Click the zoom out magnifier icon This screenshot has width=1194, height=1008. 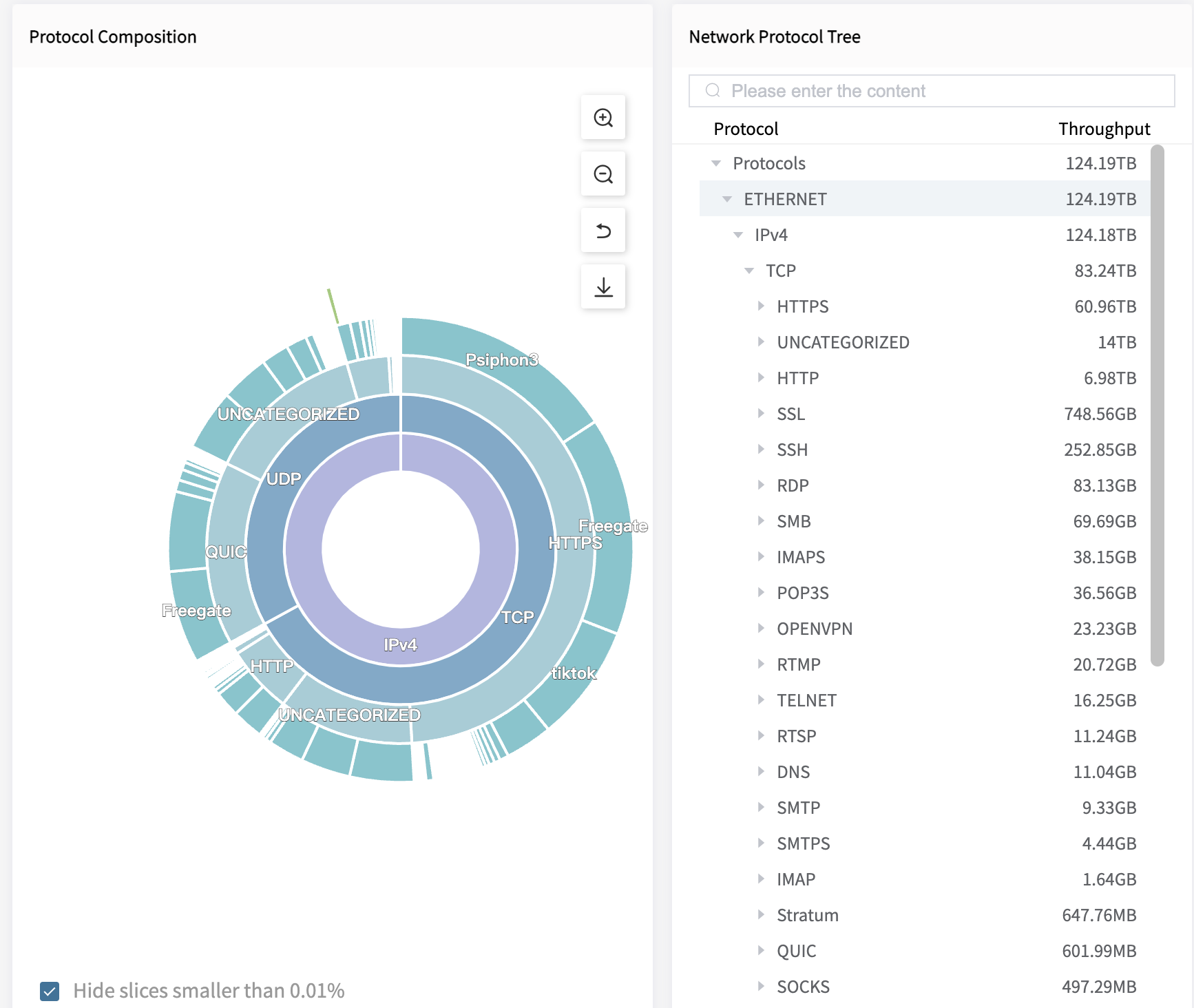coord(603,174)
